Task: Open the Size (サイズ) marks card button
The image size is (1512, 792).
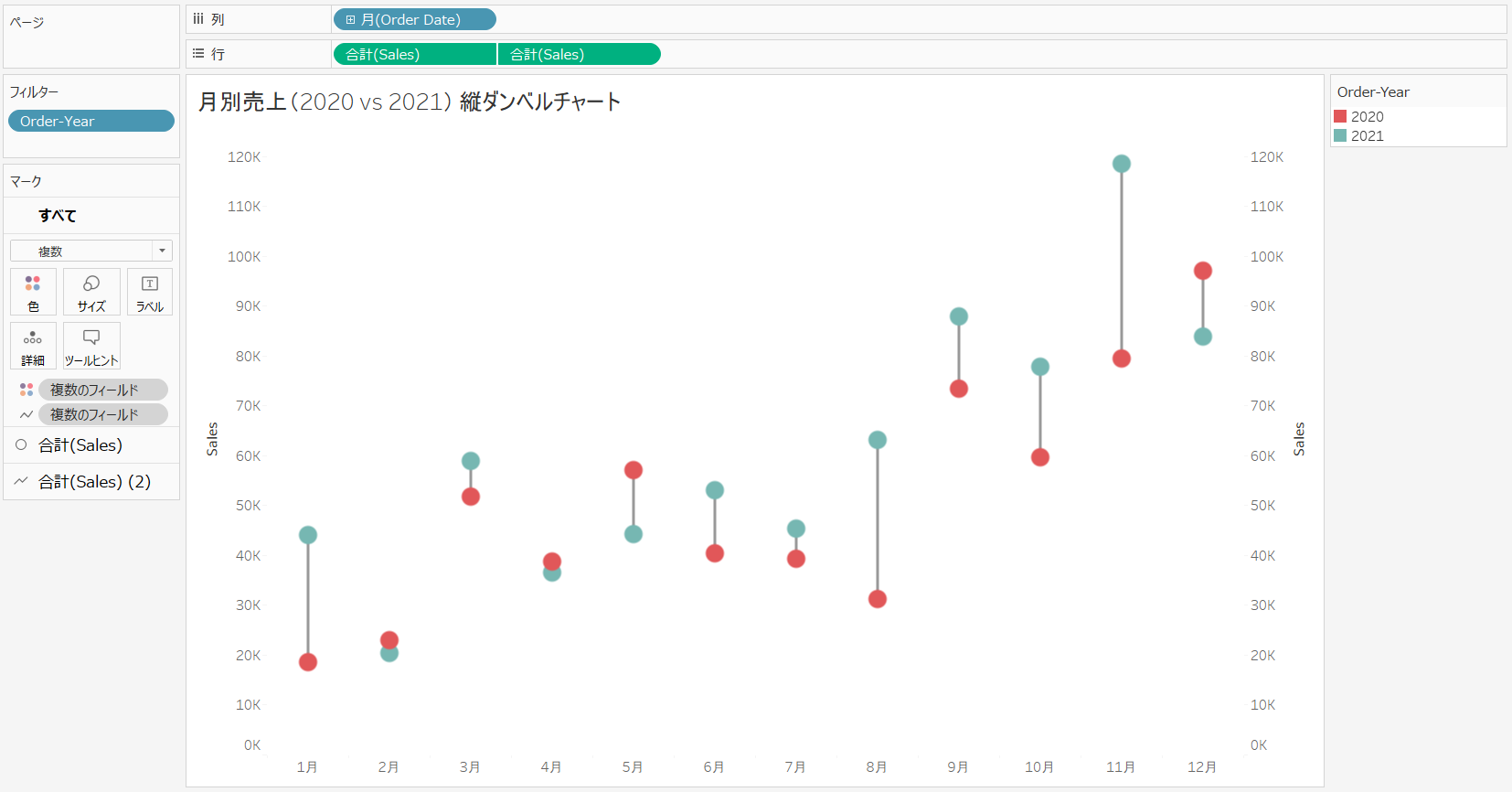Action: tap(91, 292)
